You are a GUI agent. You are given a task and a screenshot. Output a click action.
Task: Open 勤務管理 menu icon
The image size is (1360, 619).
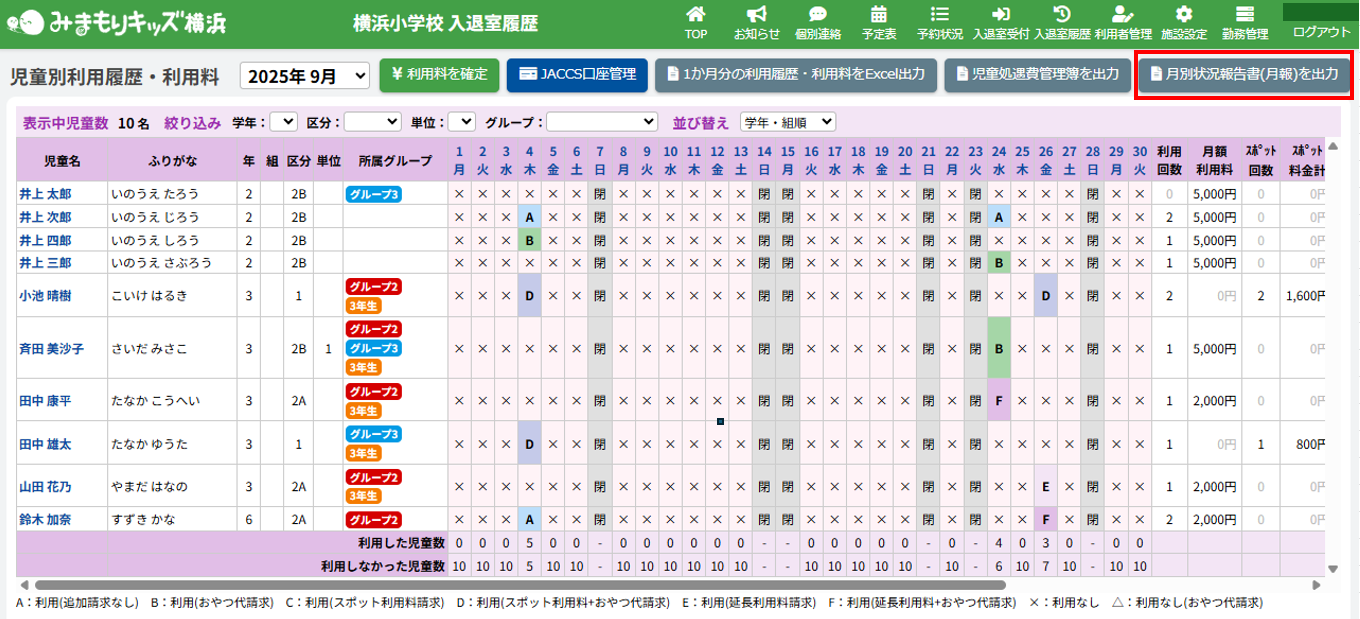(1244, 15)
